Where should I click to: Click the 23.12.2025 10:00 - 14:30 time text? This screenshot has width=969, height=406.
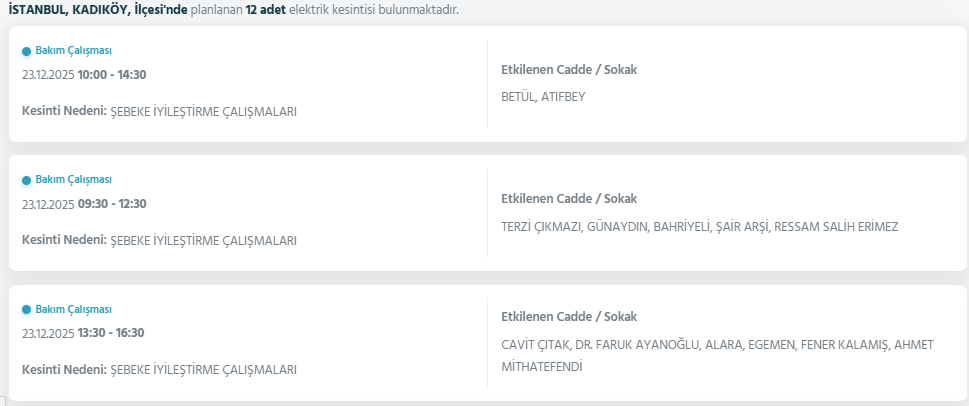pyautogui.click(x=84, y=74)
